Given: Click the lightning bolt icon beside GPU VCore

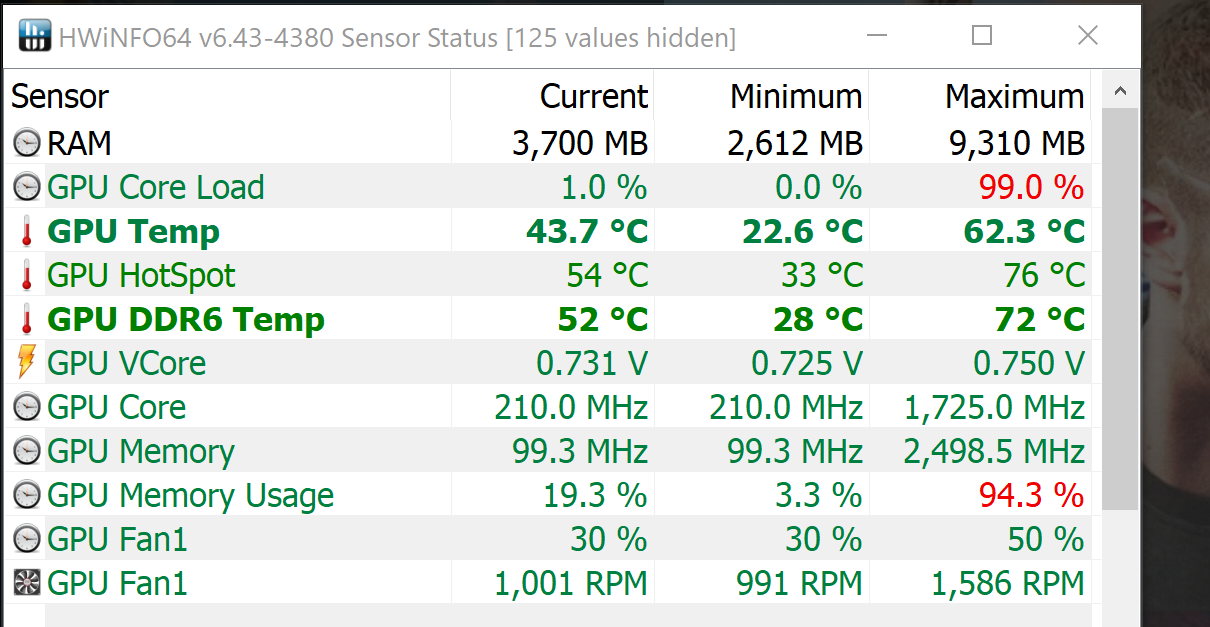Looking at the screenshot, I should pos(27,363).
